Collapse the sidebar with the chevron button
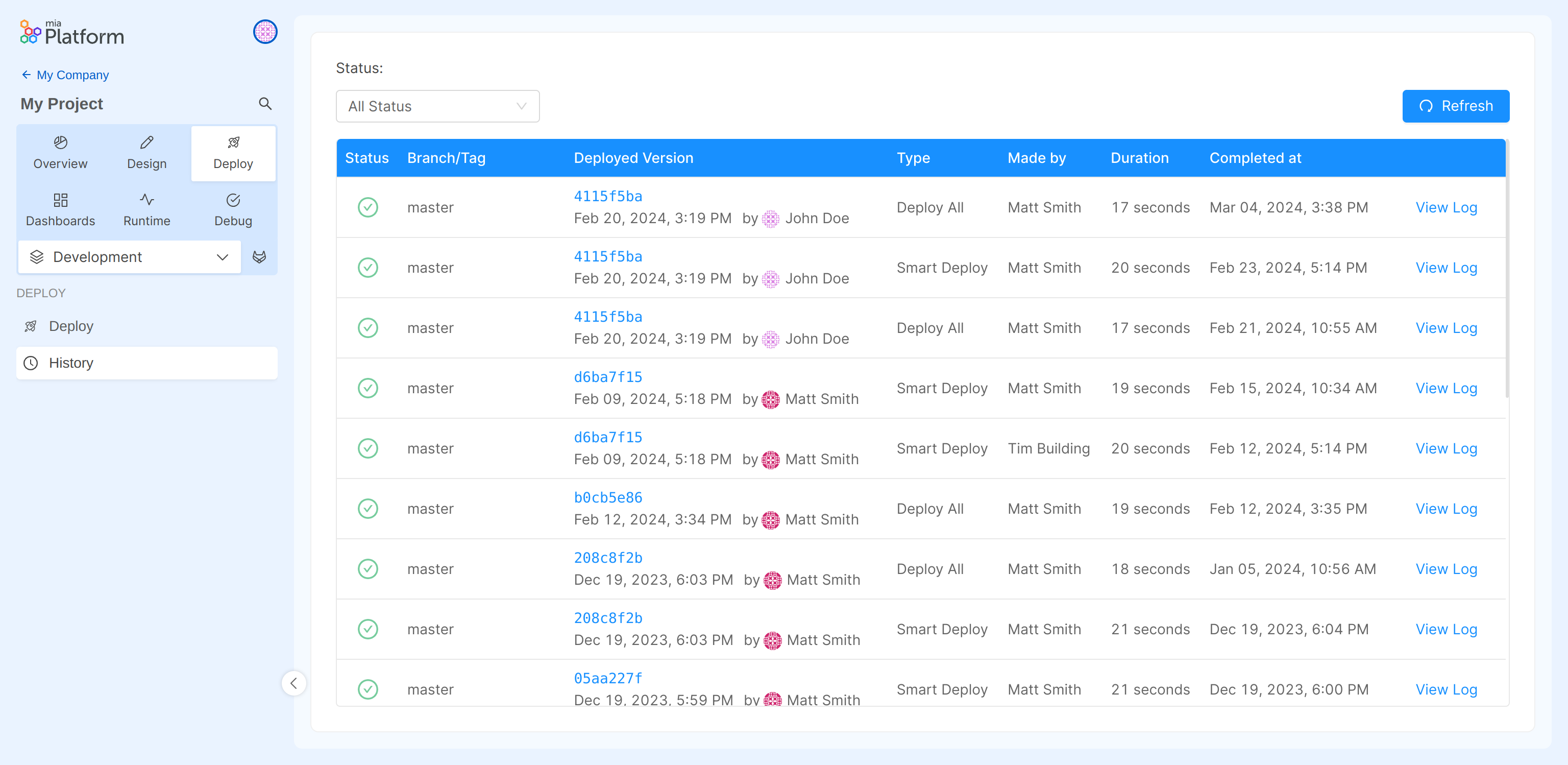The width and height of the screenshot is (1568, 765). [x=294, y=683]
